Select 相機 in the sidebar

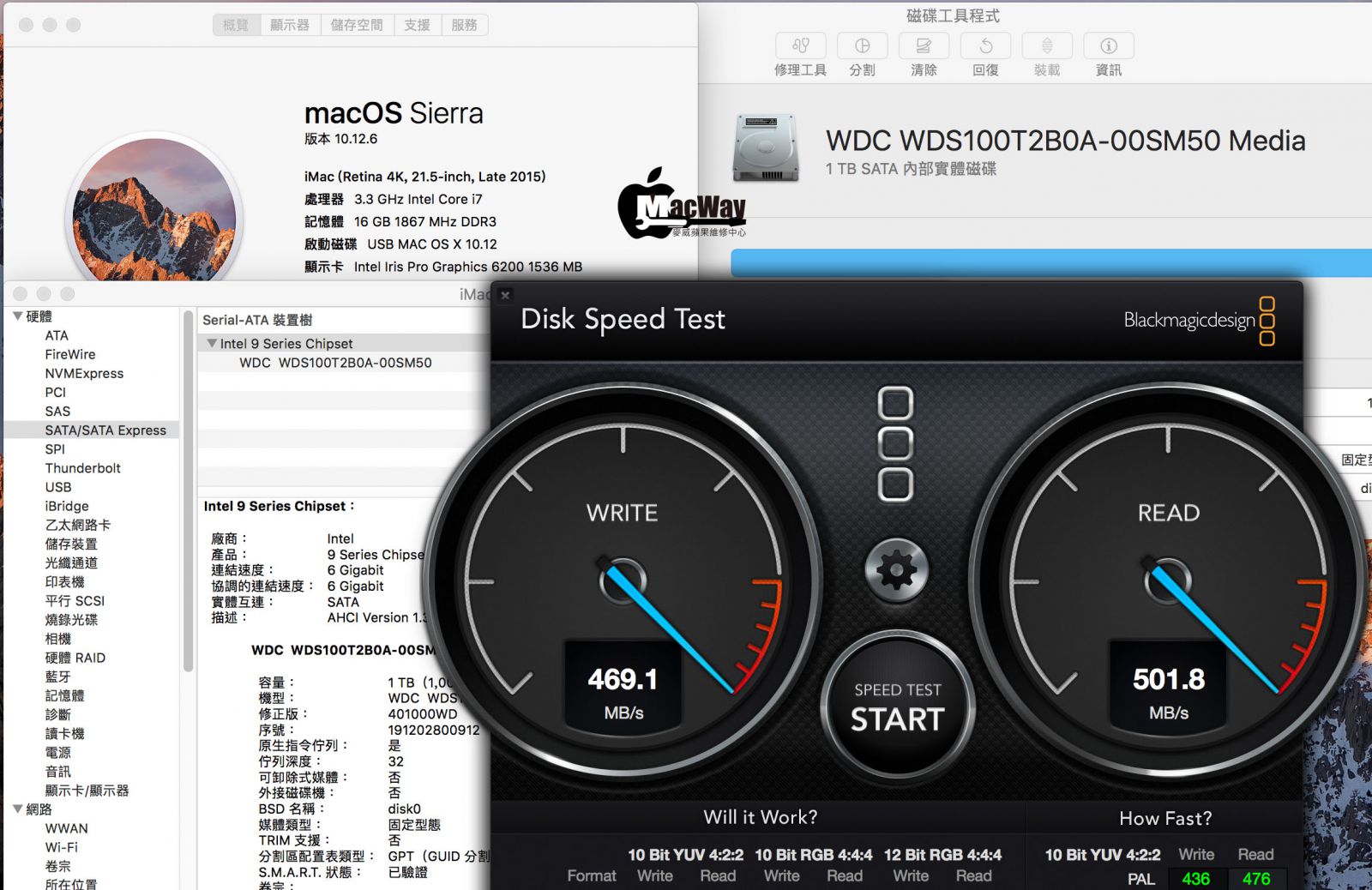pos(58,638)
